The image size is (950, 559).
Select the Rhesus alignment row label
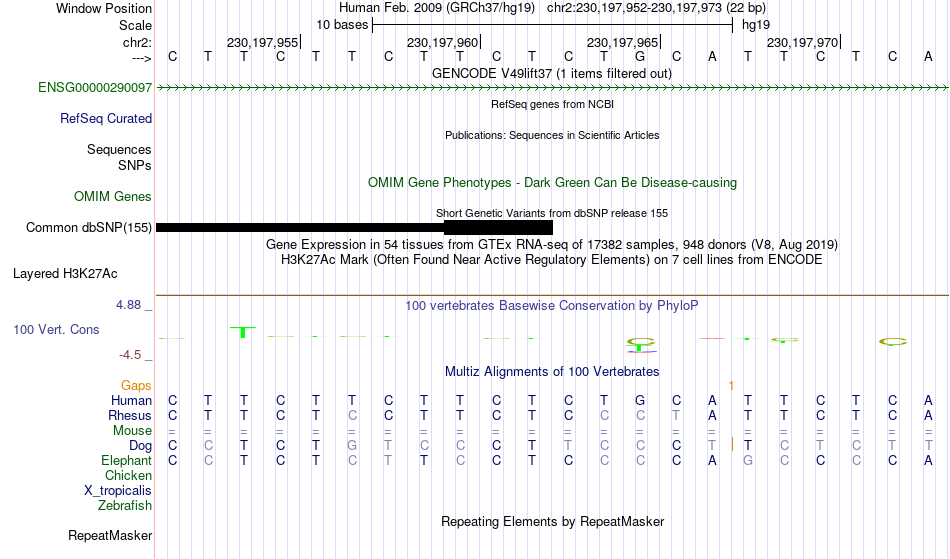(x=130, y=415)
